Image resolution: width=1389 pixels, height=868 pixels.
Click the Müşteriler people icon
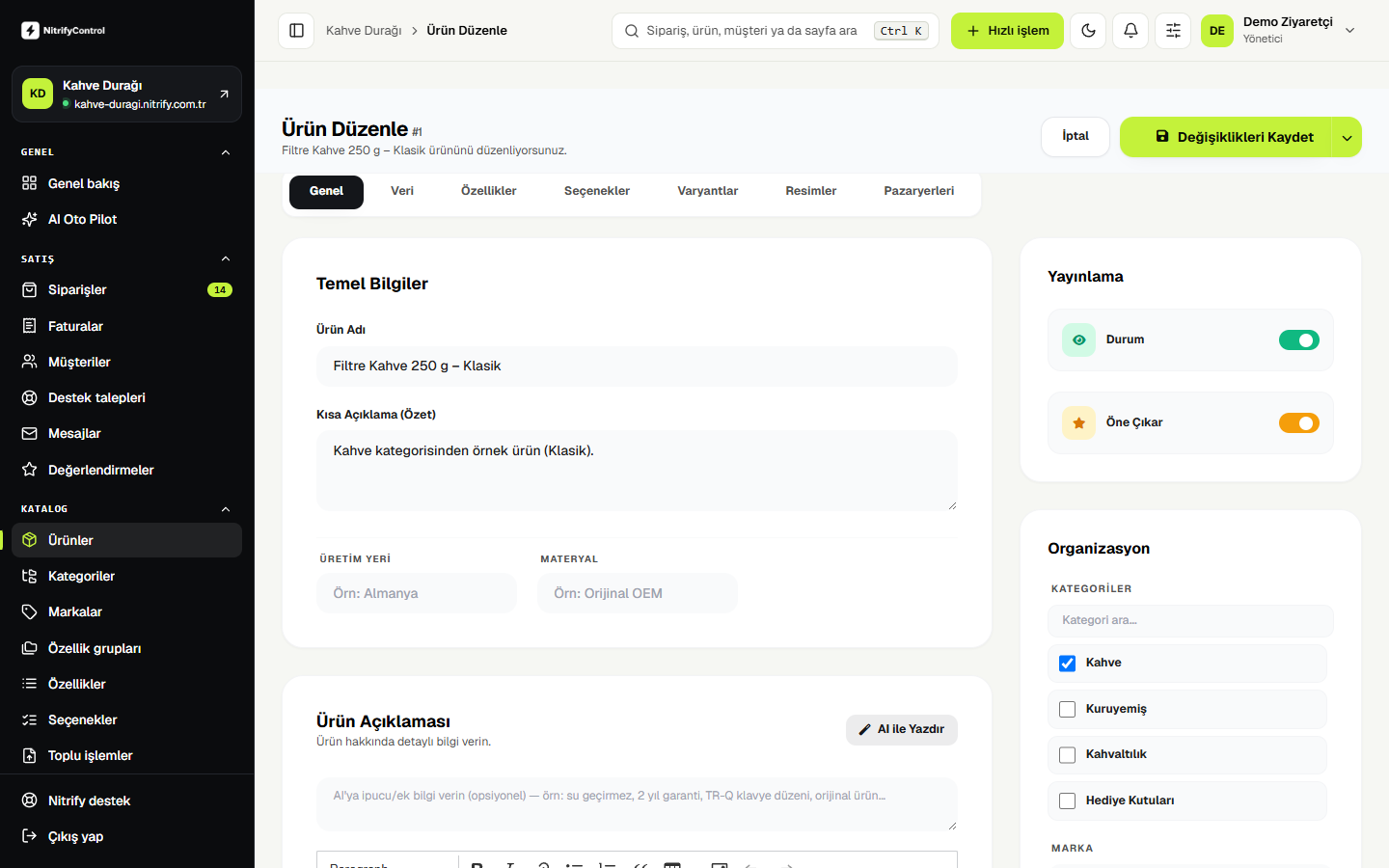(30, 362)
